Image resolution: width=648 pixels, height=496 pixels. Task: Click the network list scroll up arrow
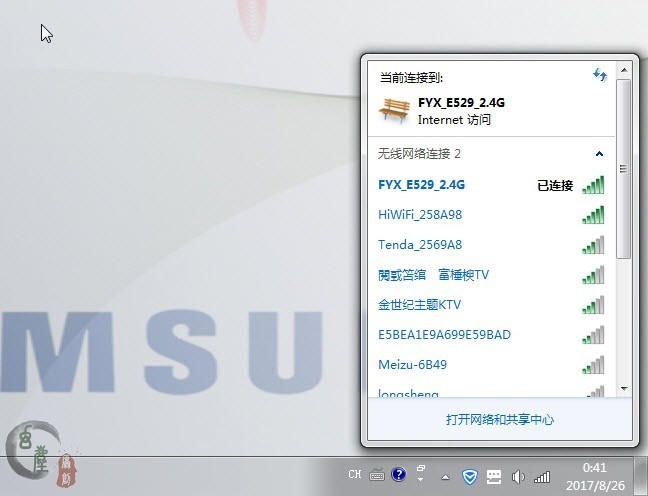click(x=624, y=70)
